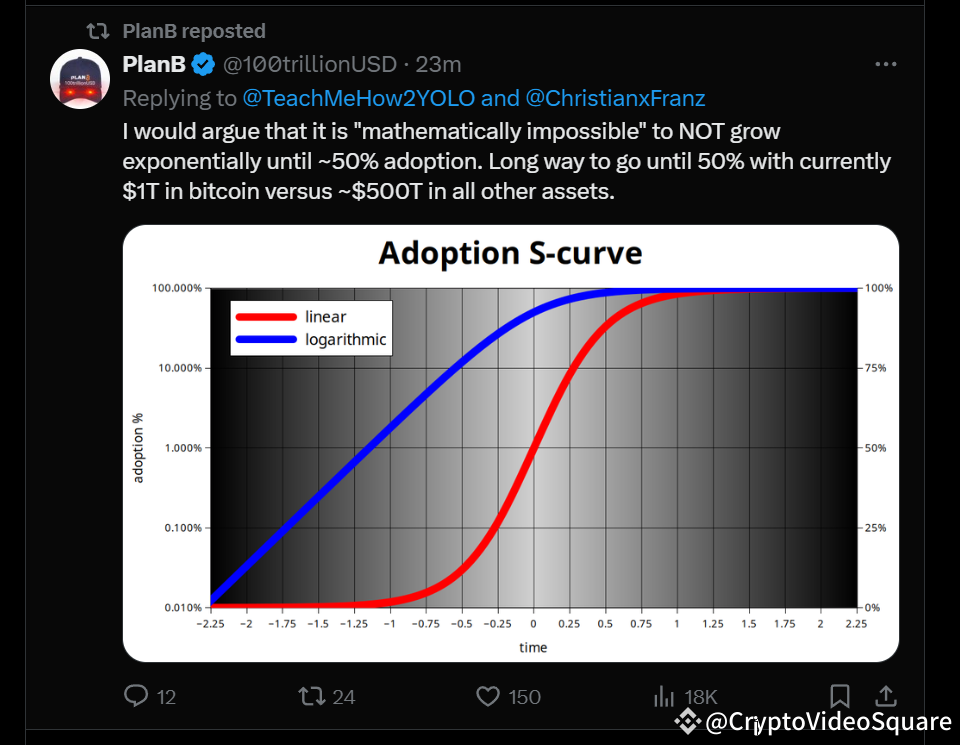Image resolution: width=960 pixels, height=745 pixels.
Task: Click the reply count of 12
Action: coord(167,696)
